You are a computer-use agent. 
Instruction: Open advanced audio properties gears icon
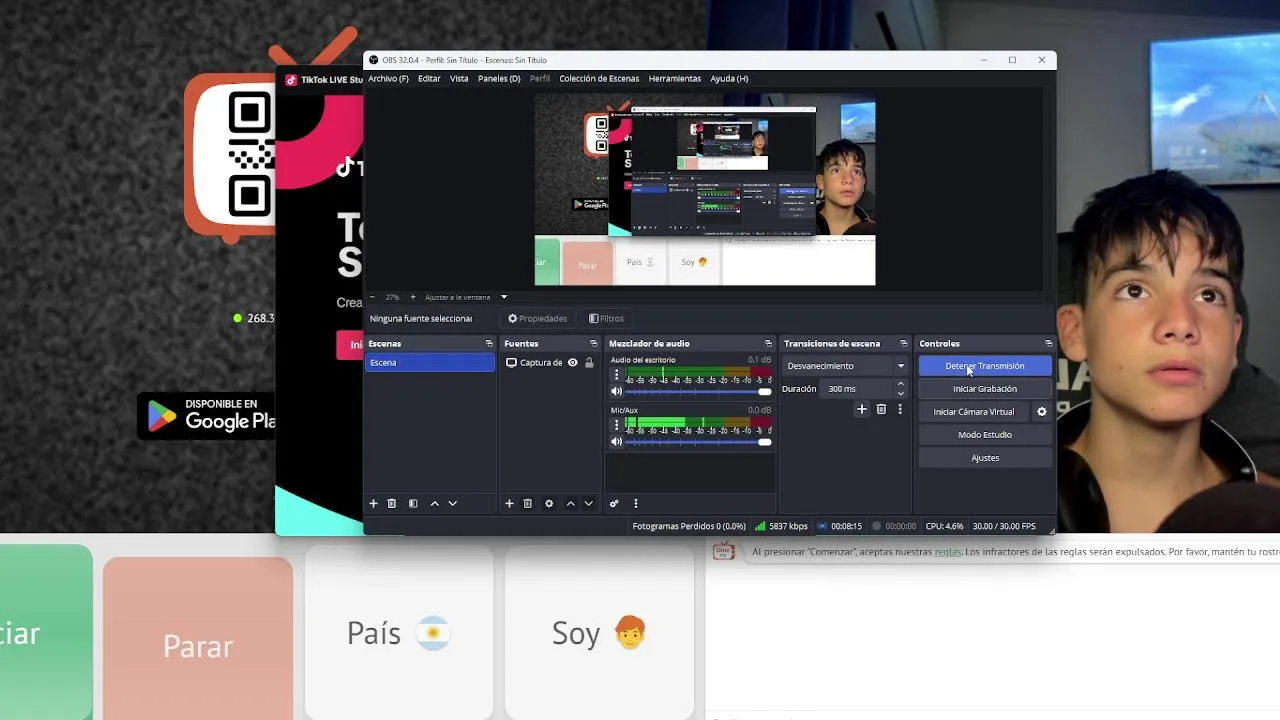[x=614, y=504]
